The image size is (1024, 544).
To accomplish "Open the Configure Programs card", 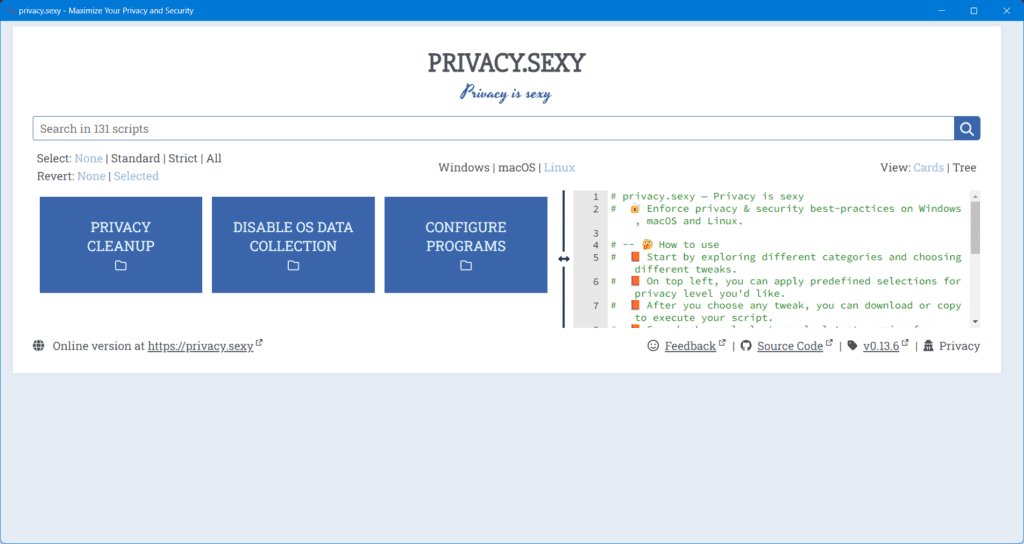I will pyautogui.click(x=466, y=245).
